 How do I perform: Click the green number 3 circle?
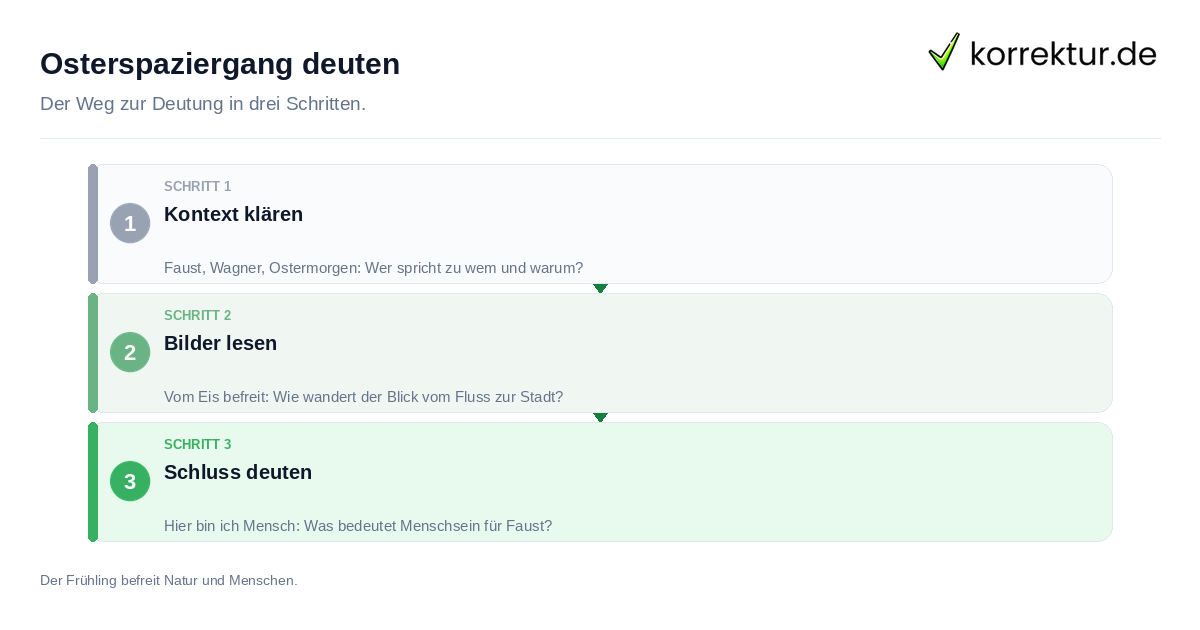(x=130, y=481)
